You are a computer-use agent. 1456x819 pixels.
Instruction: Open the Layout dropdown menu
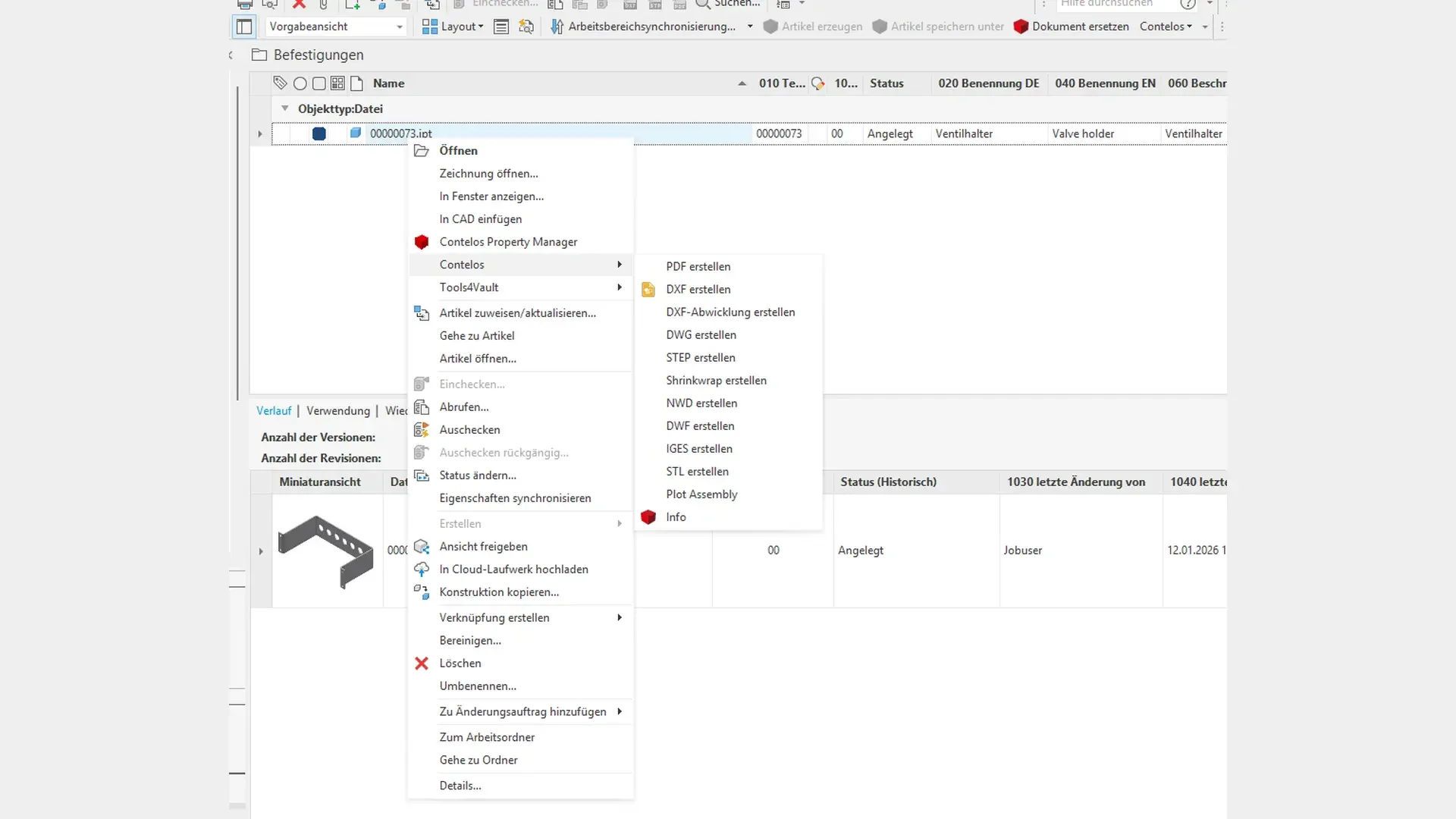(480, 27)
